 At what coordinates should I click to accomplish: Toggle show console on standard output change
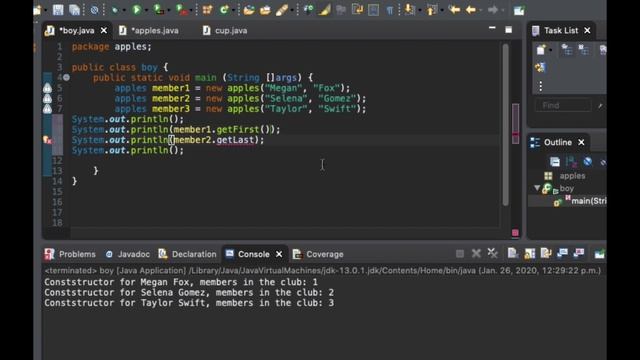[x=562, y=254]
